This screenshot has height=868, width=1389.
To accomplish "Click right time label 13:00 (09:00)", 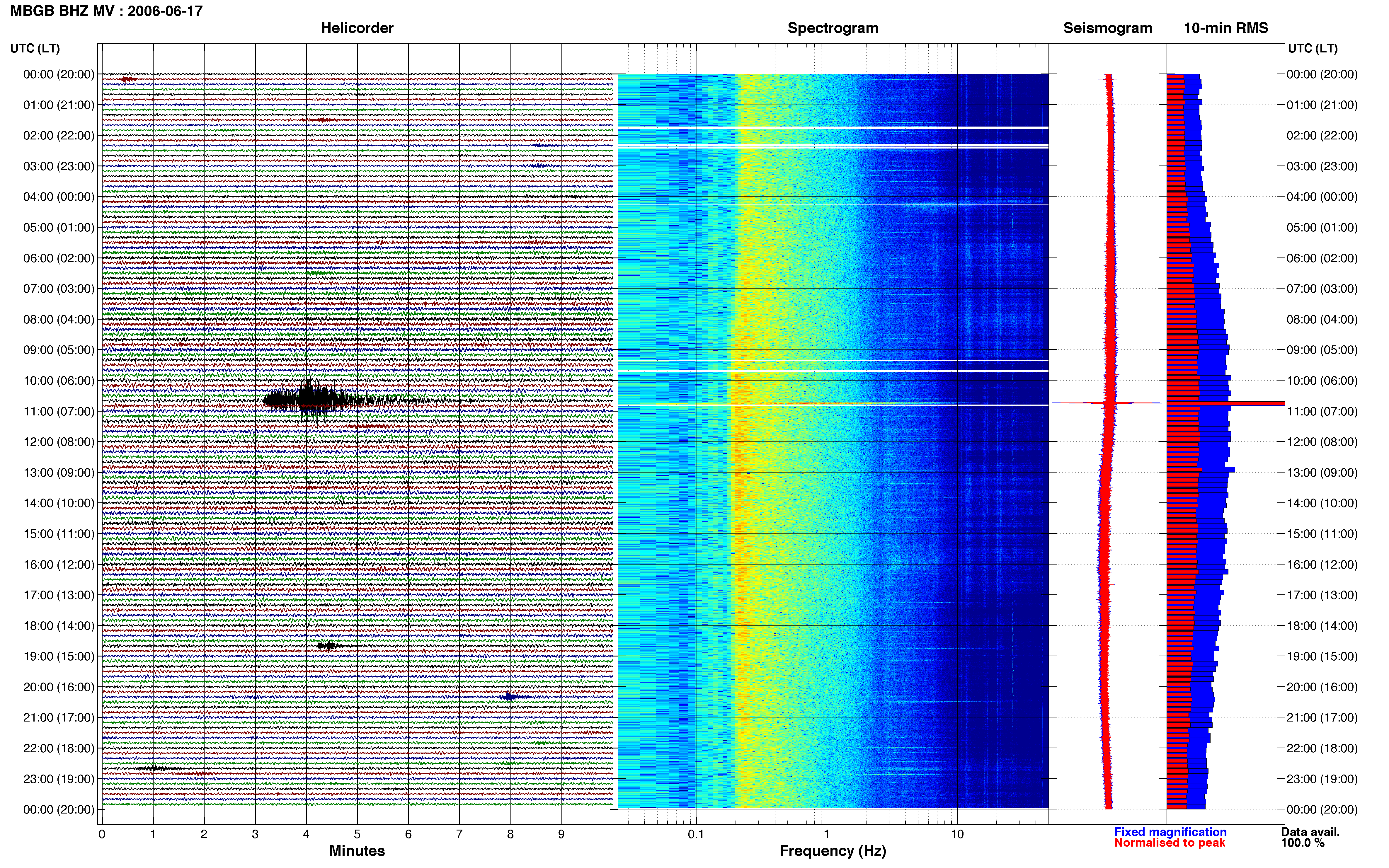I will click(x=1322, y=473).
